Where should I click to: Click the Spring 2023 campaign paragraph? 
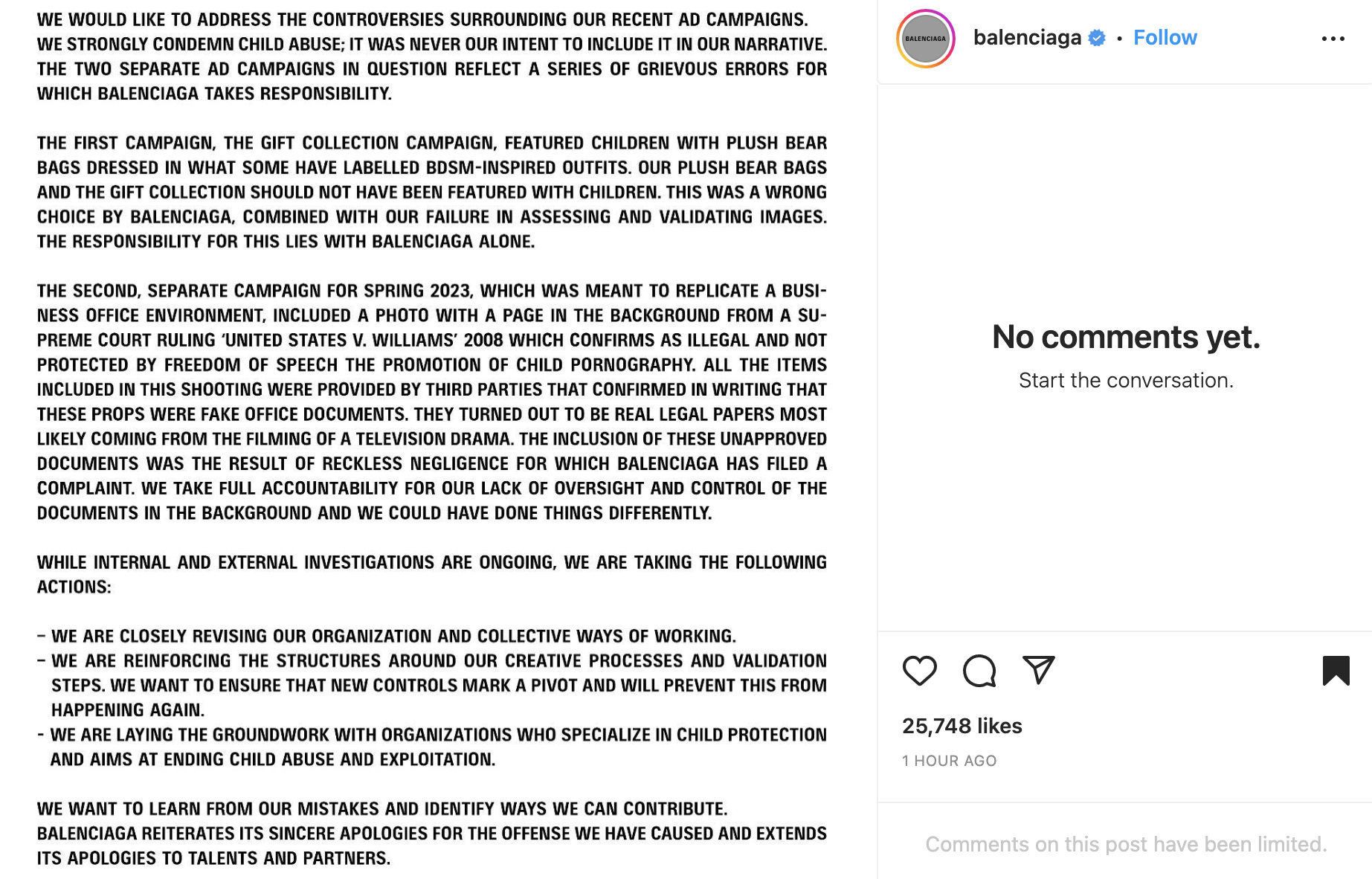[431, 402]
